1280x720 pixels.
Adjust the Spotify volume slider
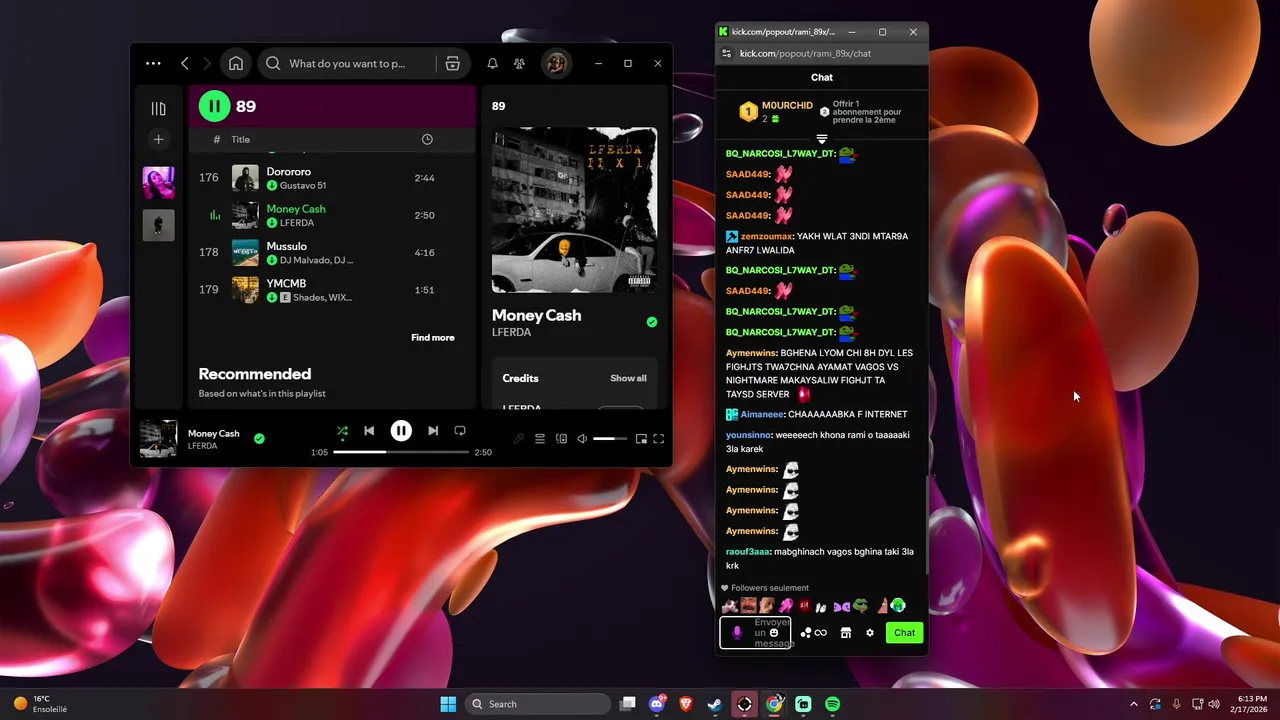point(610,438)
